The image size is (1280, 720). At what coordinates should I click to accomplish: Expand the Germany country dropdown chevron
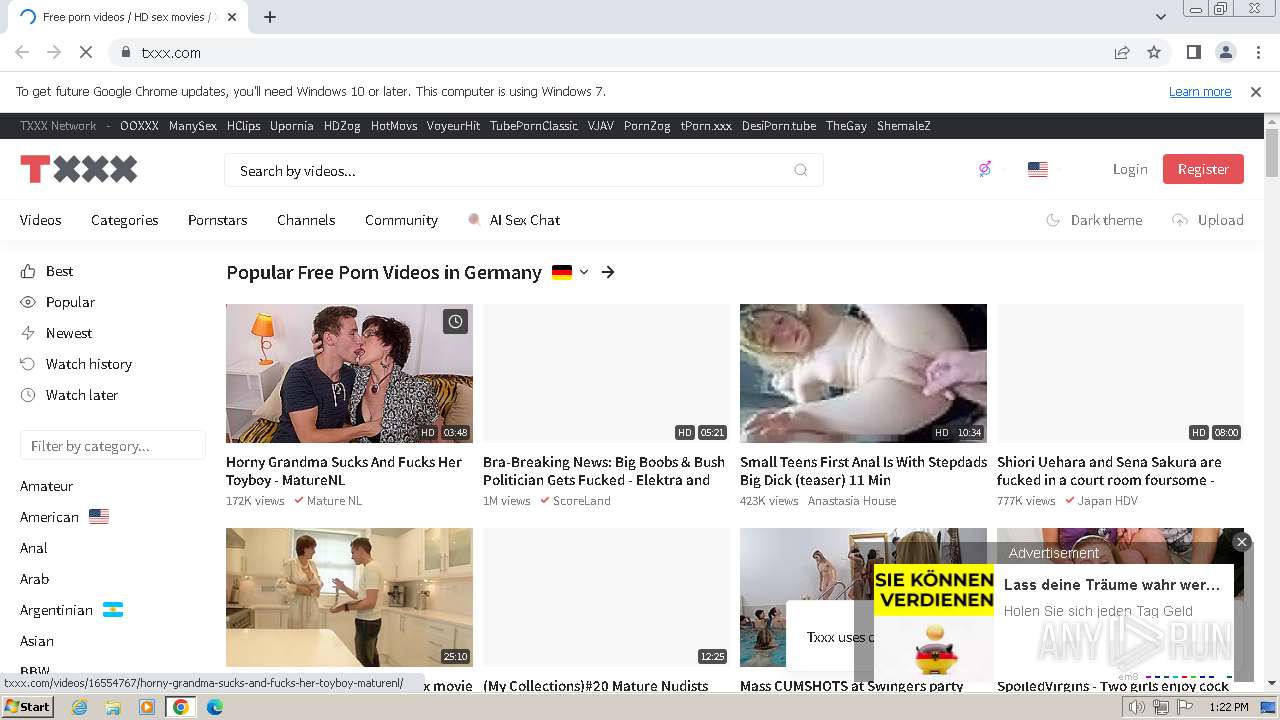tap(584, 272)
